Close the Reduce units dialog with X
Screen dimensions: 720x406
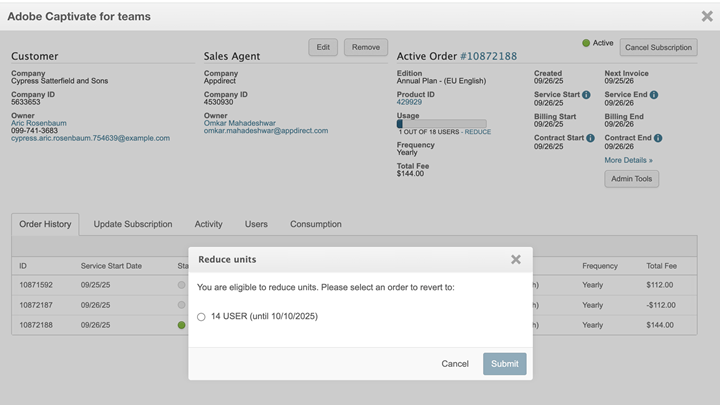coord(516,260)
